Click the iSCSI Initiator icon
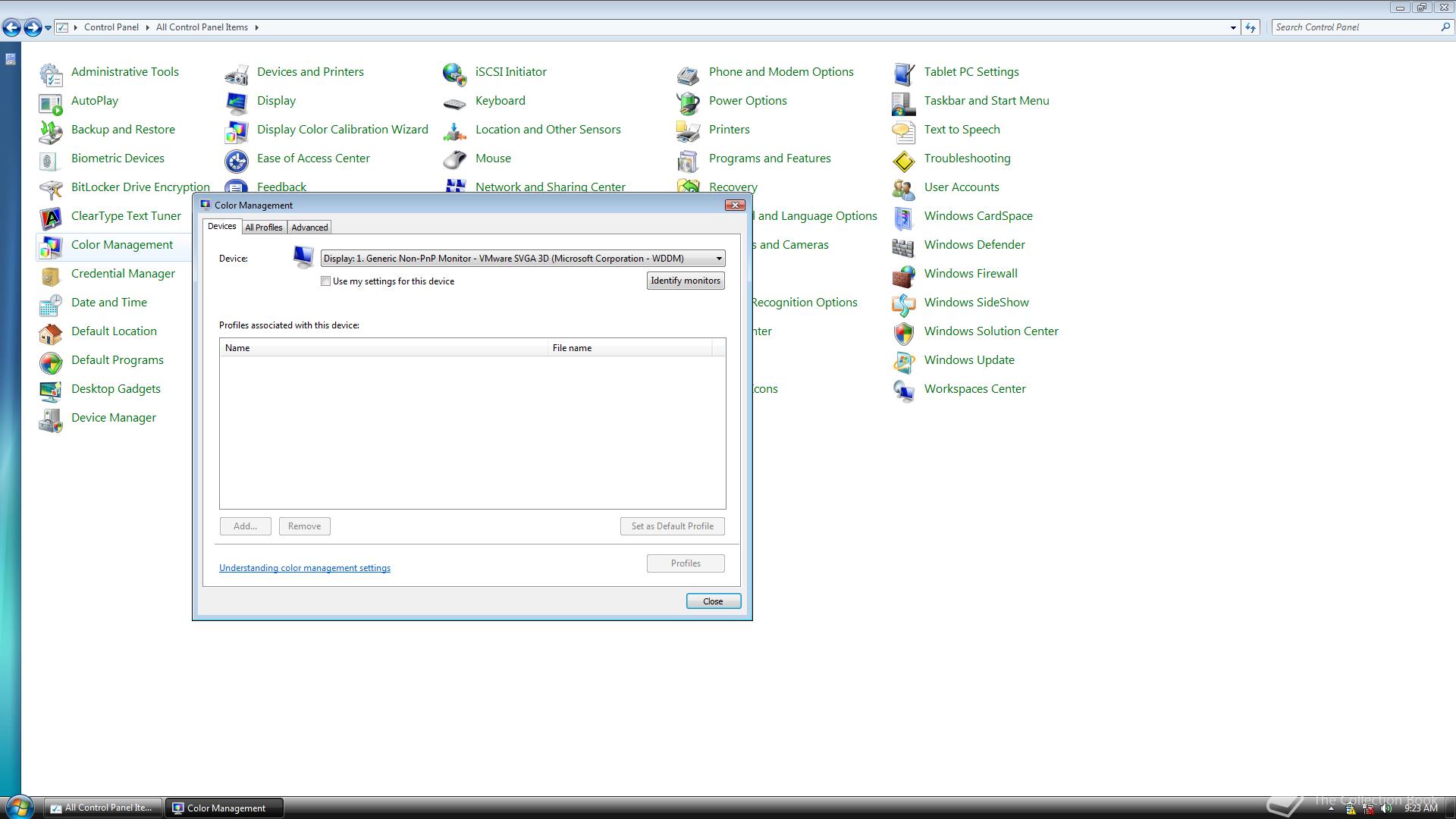 click(x=454, y=73)
